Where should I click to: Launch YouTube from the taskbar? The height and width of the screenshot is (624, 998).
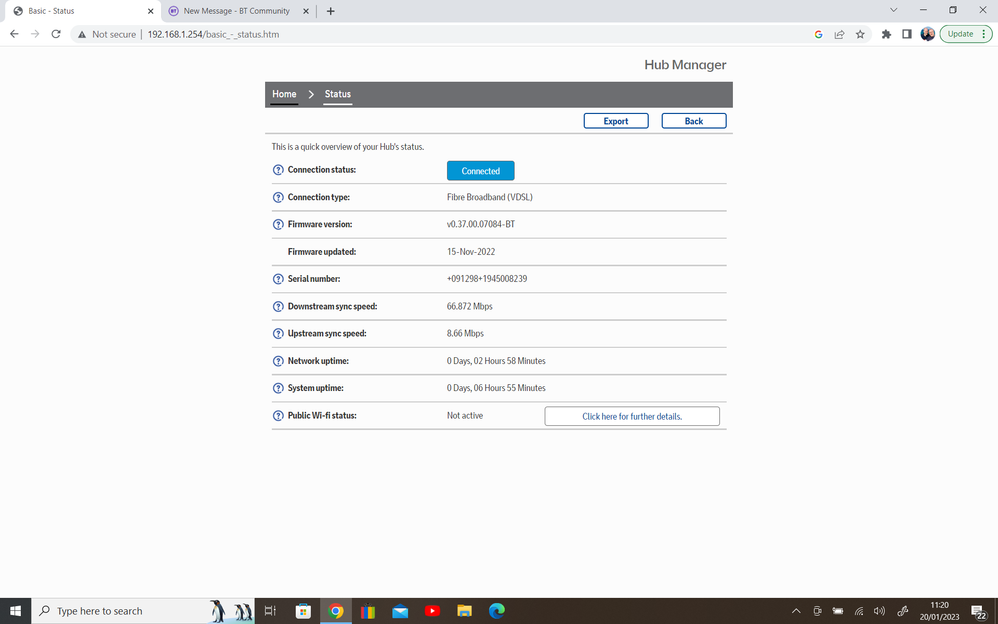pyautogui.click(x=432, y=611)
